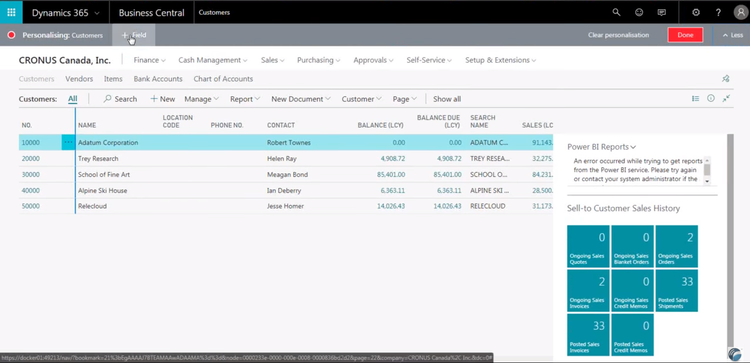Expand the Finance menu
The width and height of the screenshot is (750, 363).
click(x=149, y=60)
